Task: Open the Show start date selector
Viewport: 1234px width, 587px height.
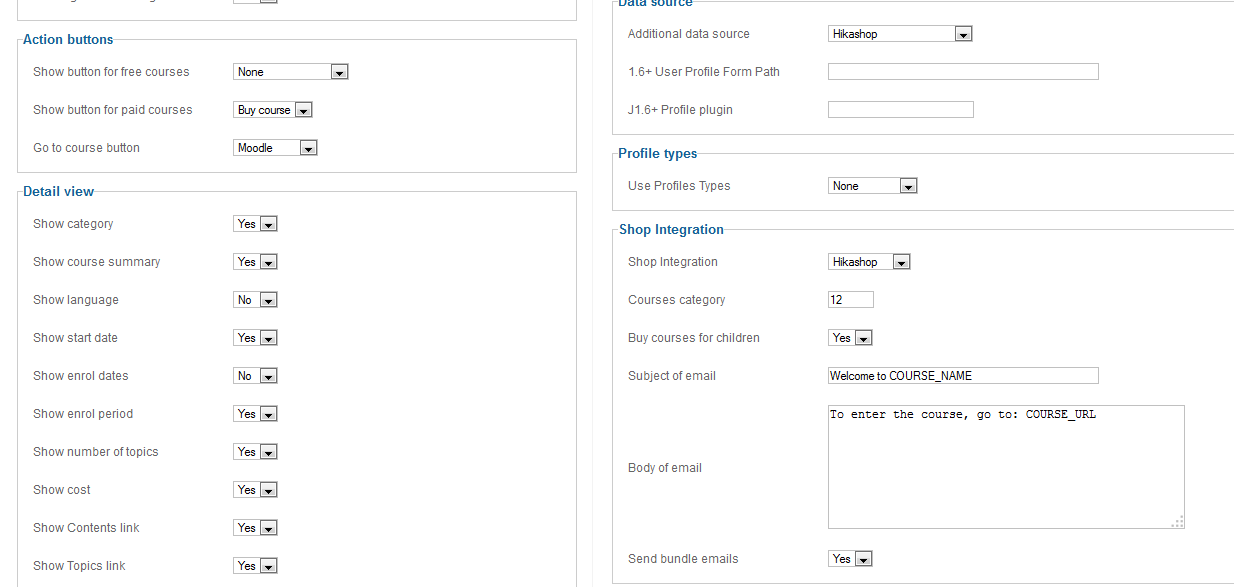Action: click(255, 338)
